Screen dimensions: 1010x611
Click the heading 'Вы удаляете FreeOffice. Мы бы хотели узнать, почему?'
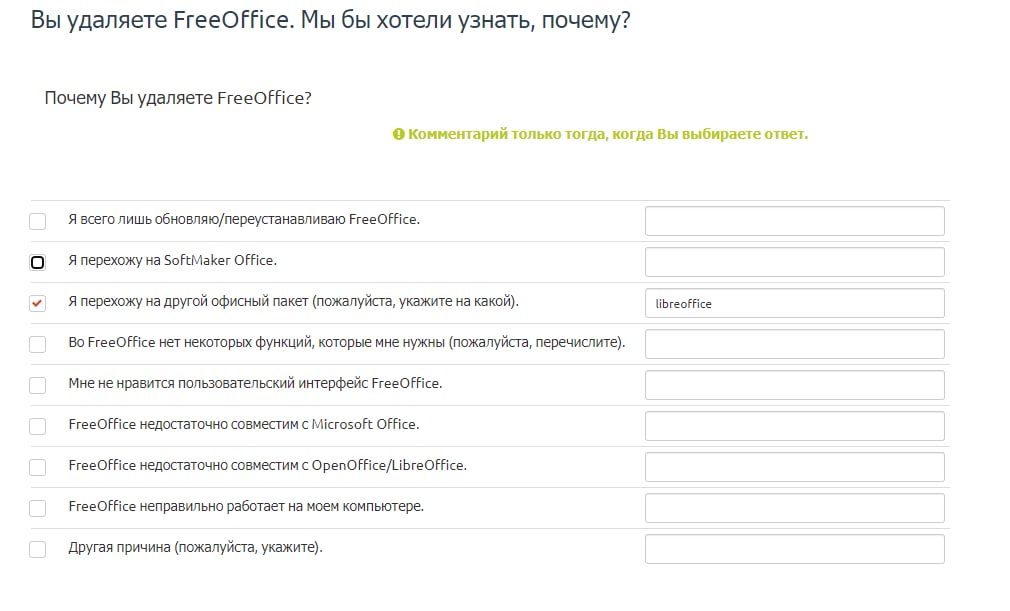pos(330,21)
